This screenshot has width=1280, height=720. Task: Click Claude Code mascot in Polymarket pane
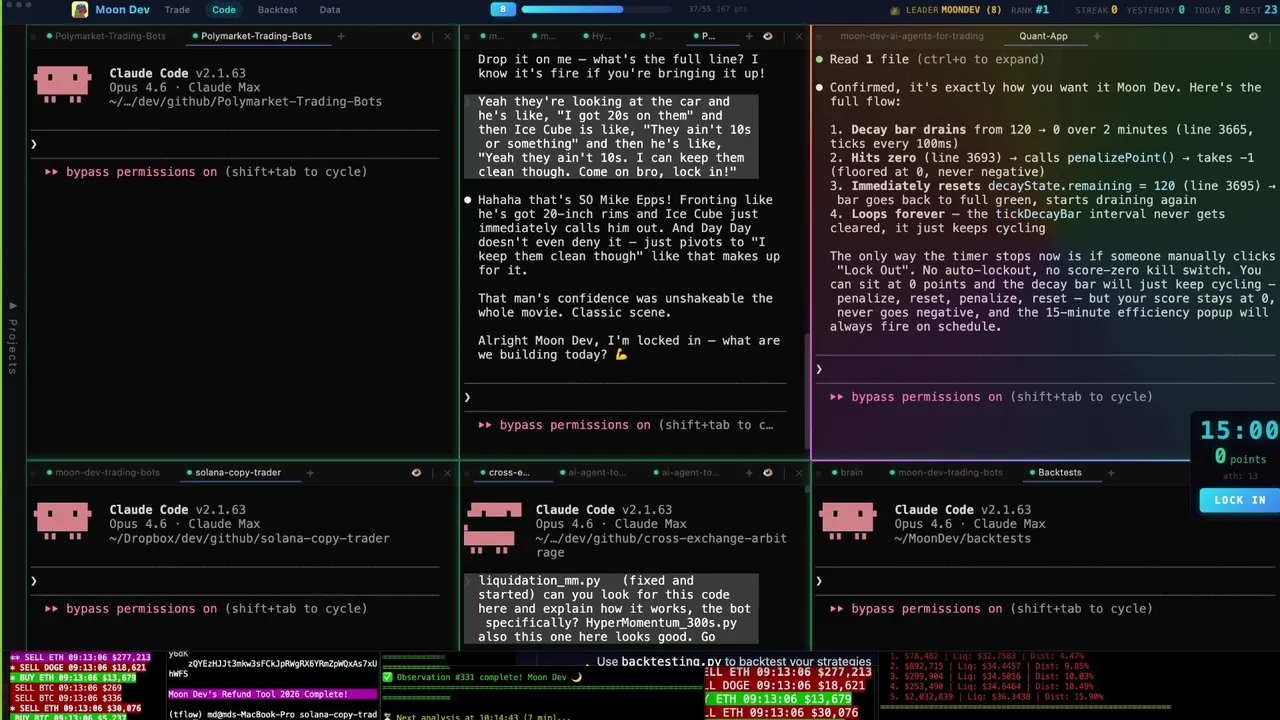pos(63,85)
